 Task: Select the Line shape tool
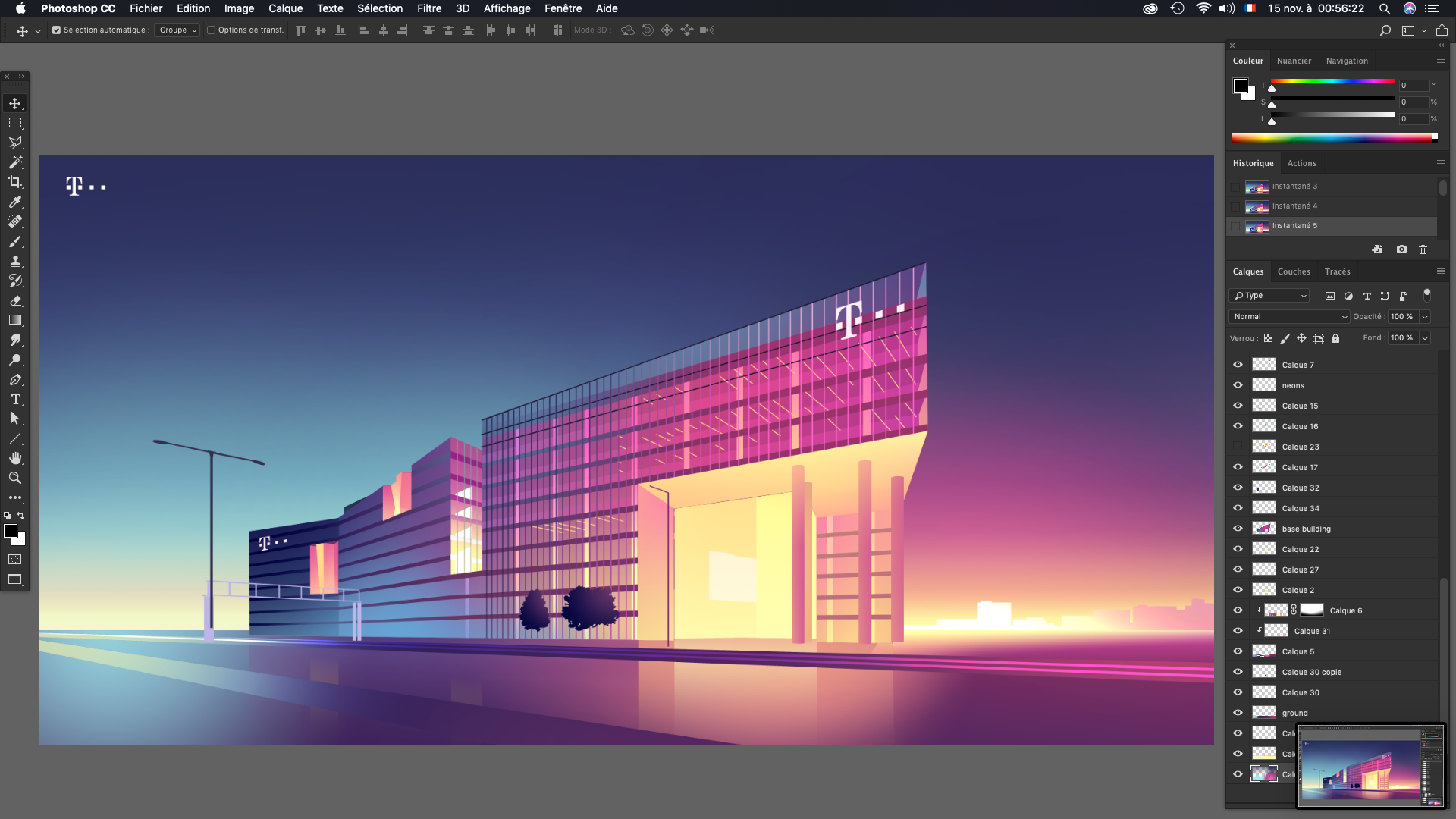click(15, 438)
